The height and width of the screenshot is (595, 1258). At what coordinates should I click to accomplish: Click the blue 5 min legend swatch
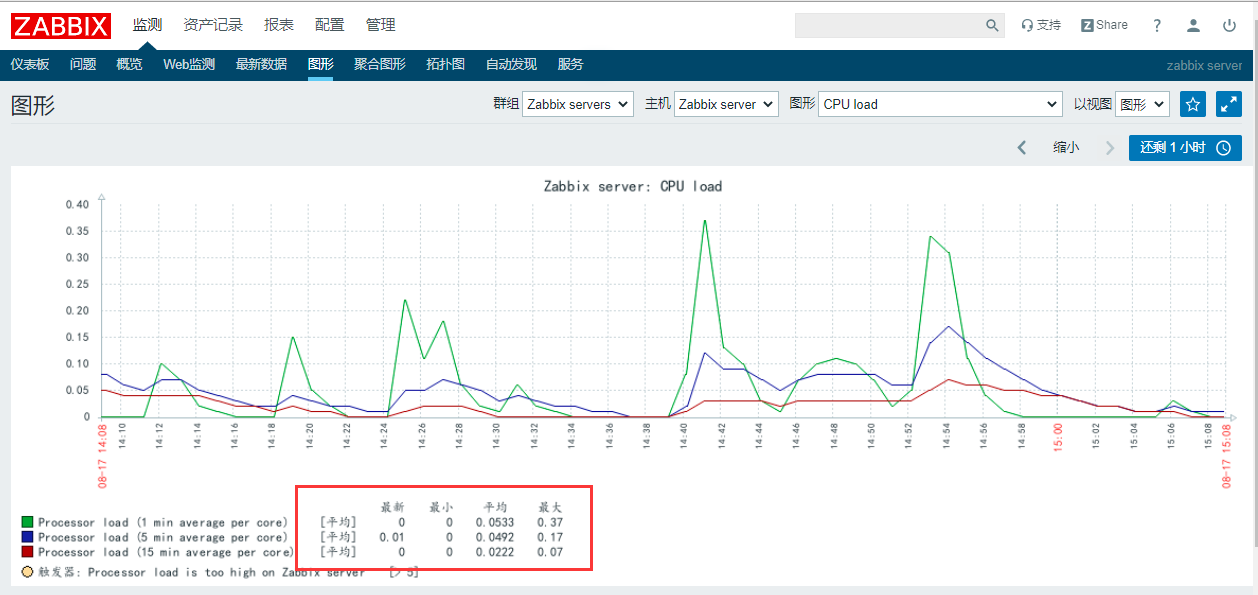pos(28,537)
